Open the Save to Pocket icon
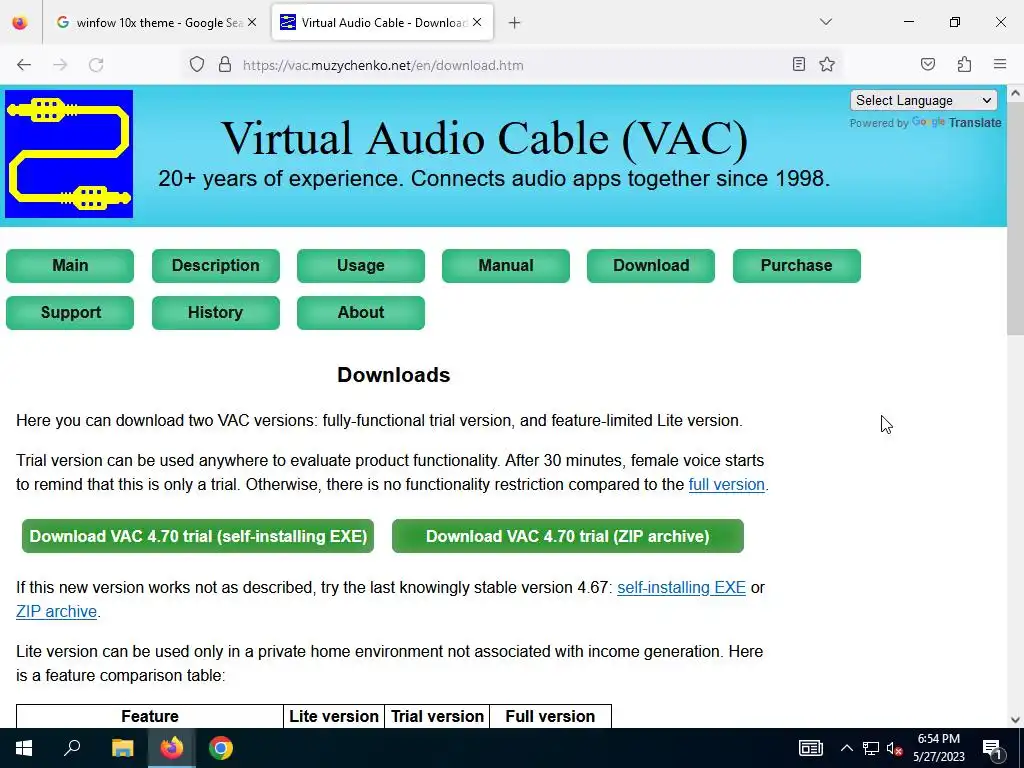The height and width of the screenshot is (768, 1024). tap(927, 64)
